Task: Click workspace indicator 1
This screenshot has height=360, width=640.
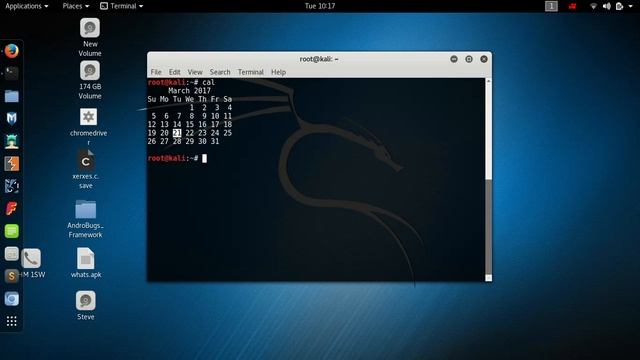Action: point(551,6)
